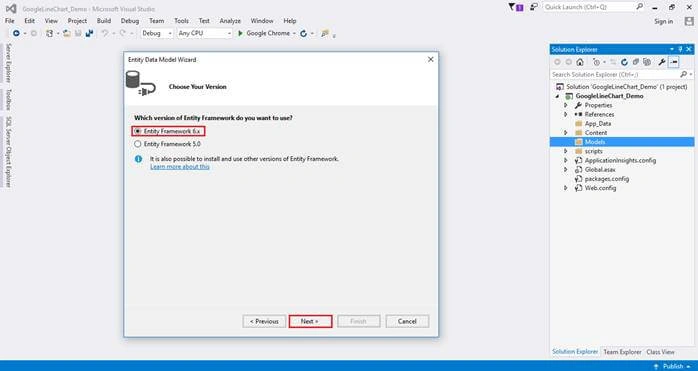The height and width of the screenshot is (371, 698).
Task: Start debugging with the green play arrow
Action: (x=240, y=33)
